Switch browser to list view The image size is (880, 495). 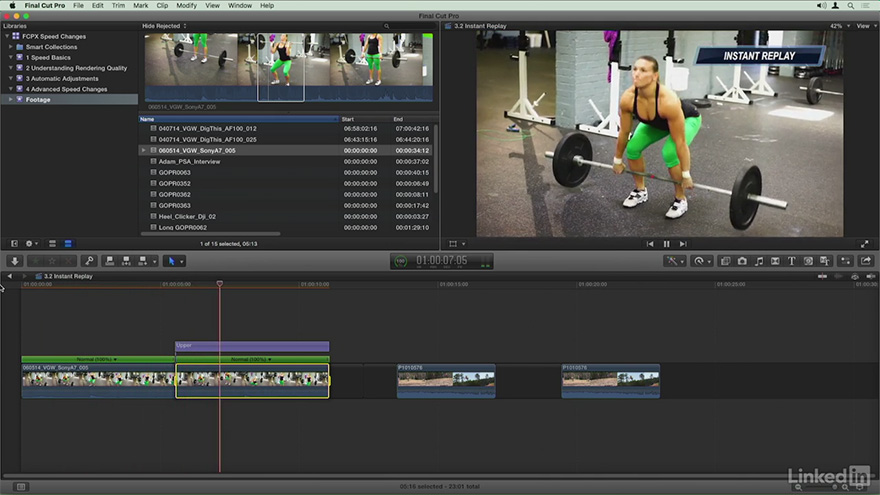pyautogui.click(x=68, y=244)
